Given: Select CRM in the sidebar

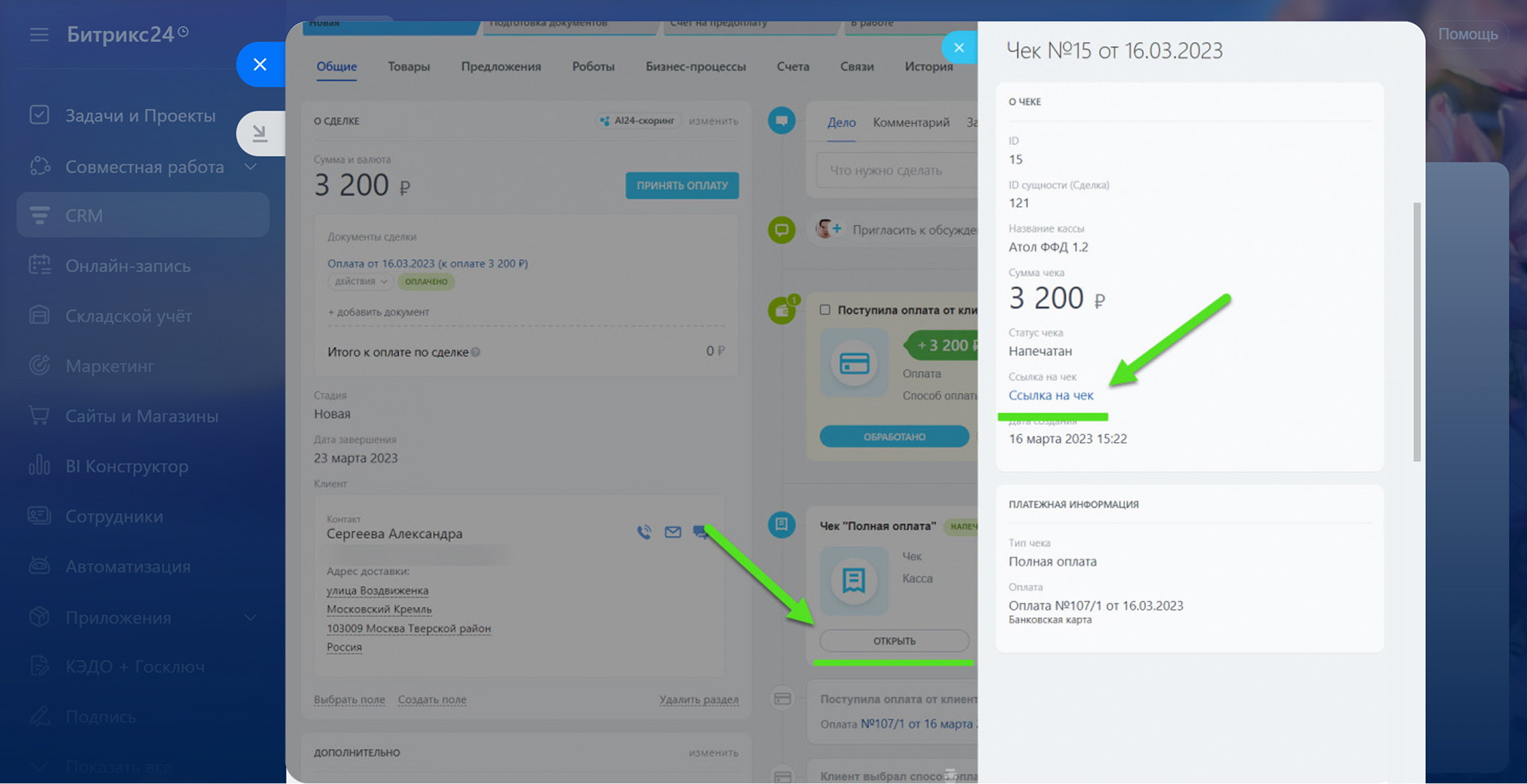Looking at the screenshot, I should coord(143,215).
